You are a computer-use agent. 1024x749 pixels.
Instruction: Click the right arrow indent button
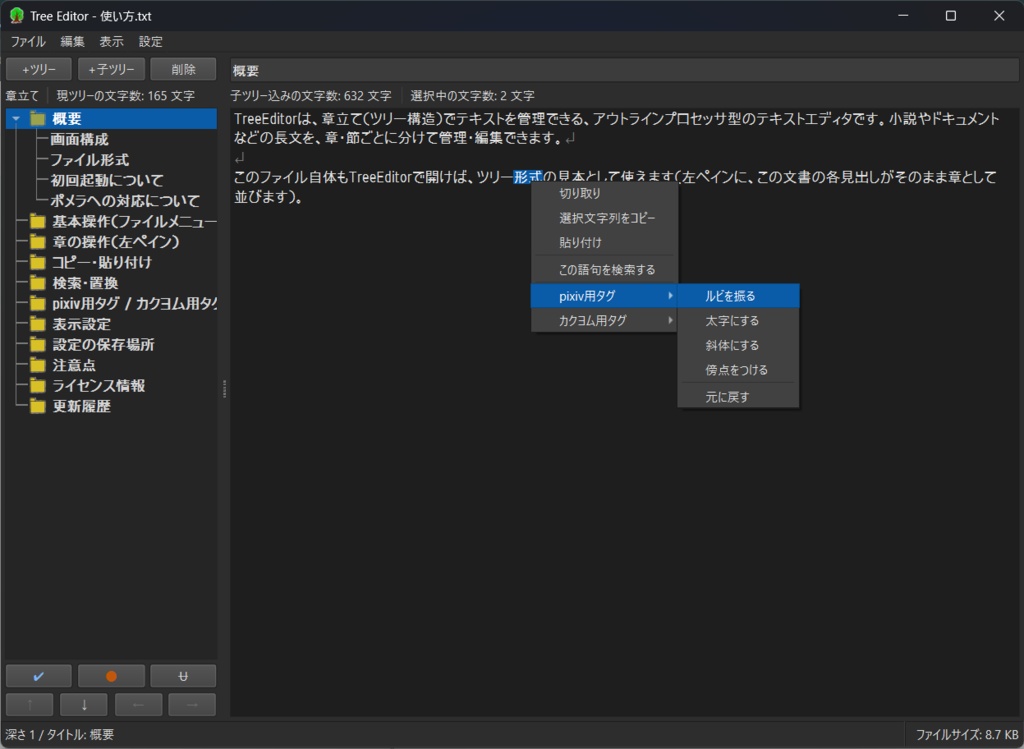192,705
